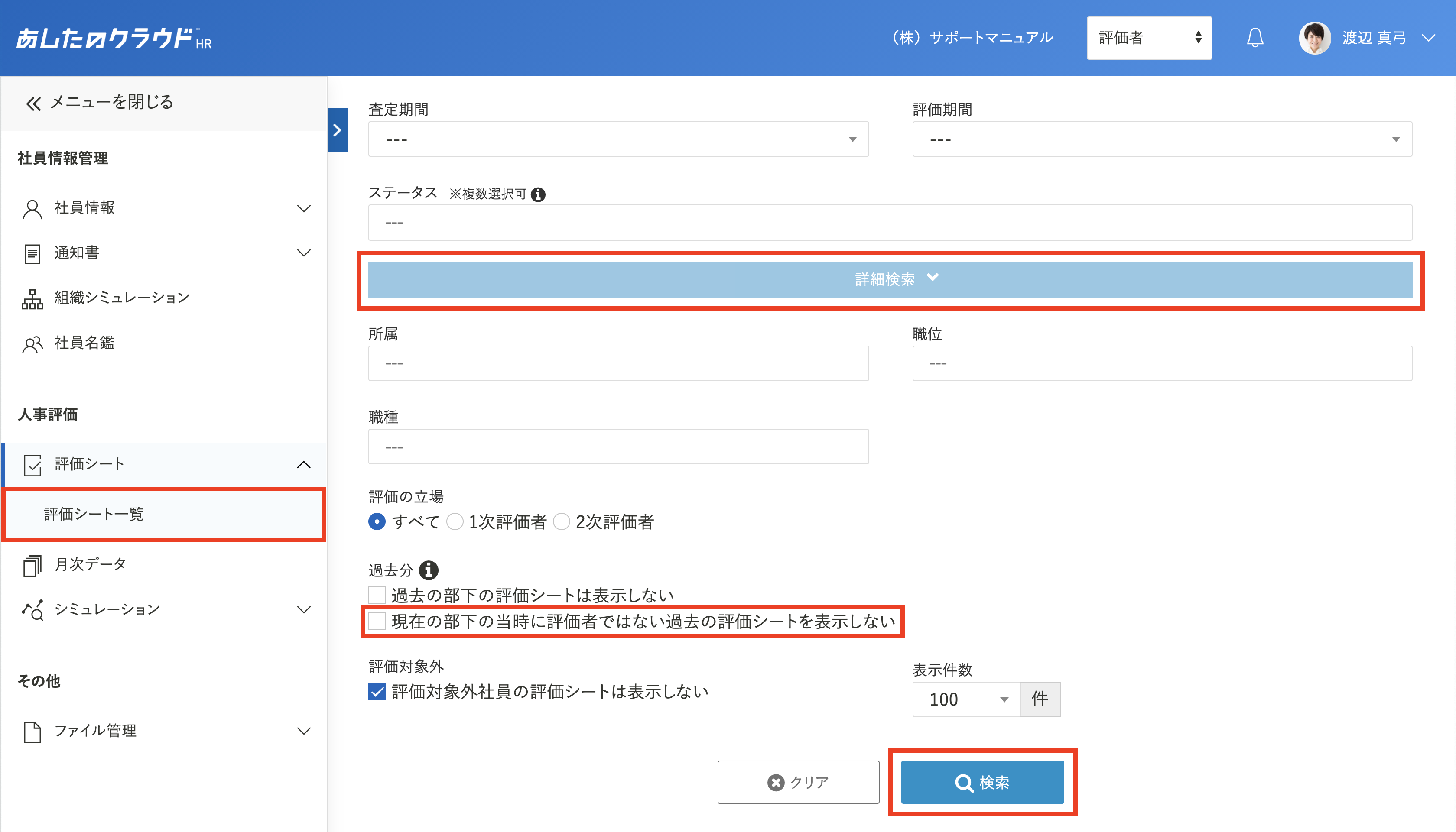Click the あしたのクラウド HR logo
This screenshot has width=1456, height=832.
(x=114, y=38)
